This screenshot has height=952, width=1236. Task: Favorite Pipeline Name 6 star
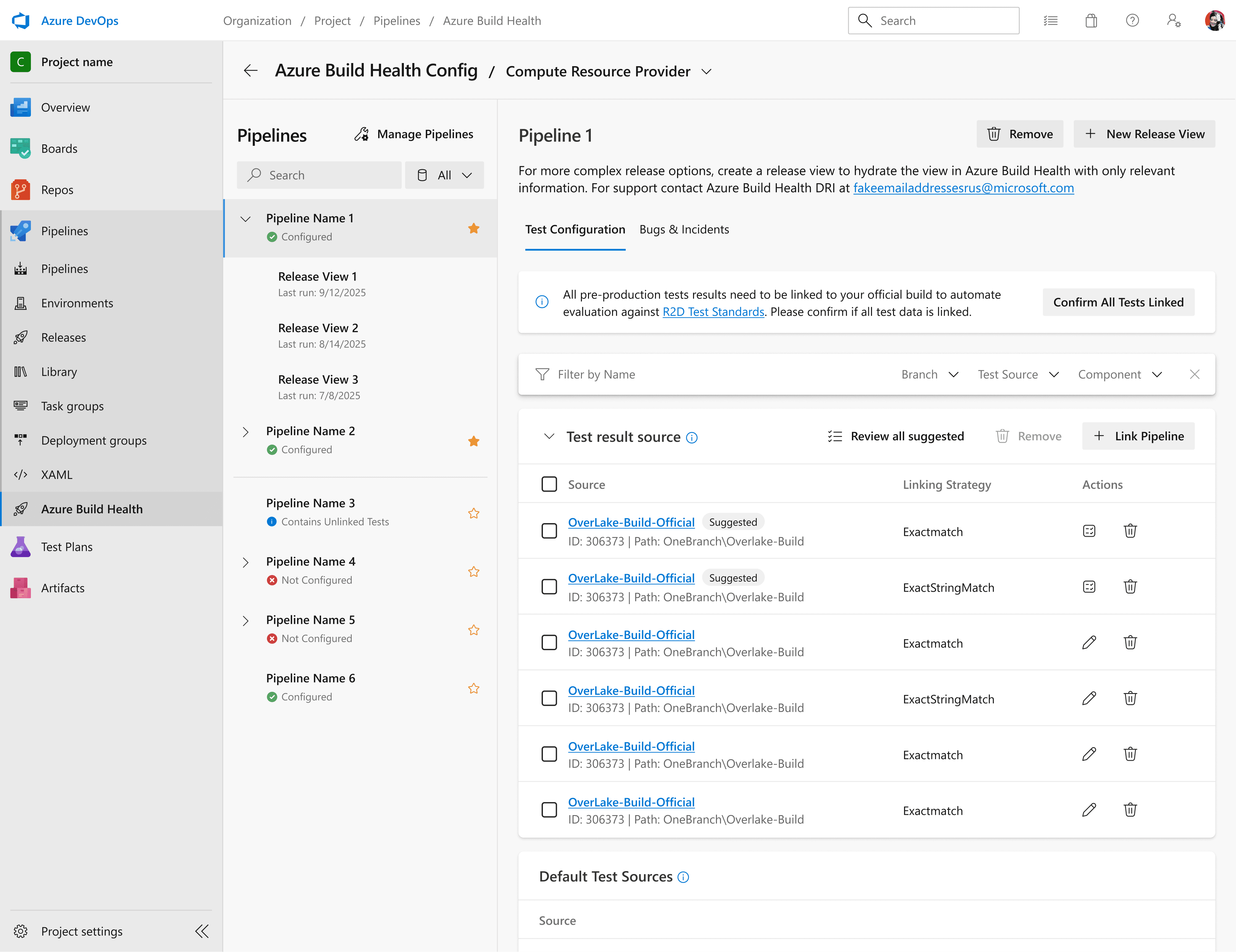tap(474, 688)
